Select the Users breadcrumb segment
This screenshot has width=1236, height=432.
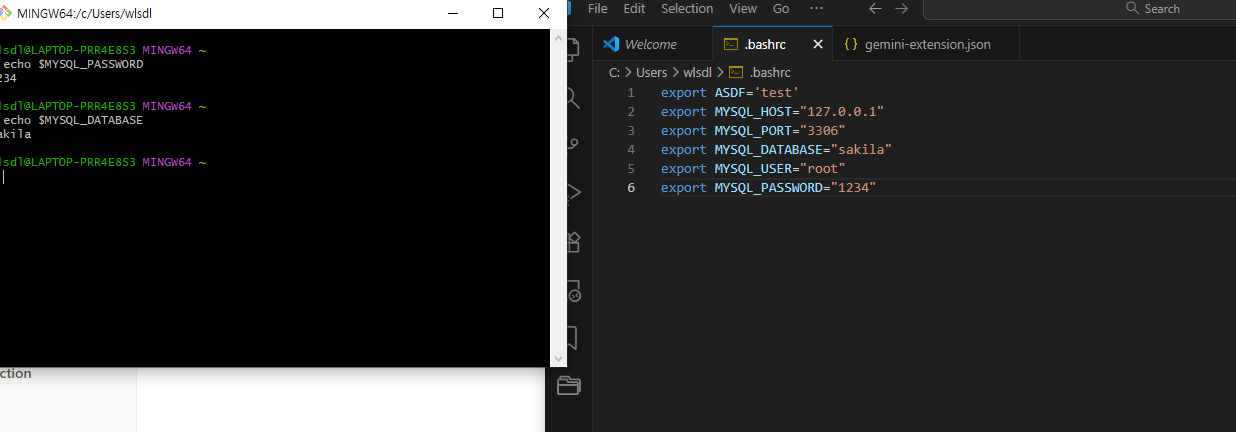pos(651,72)
